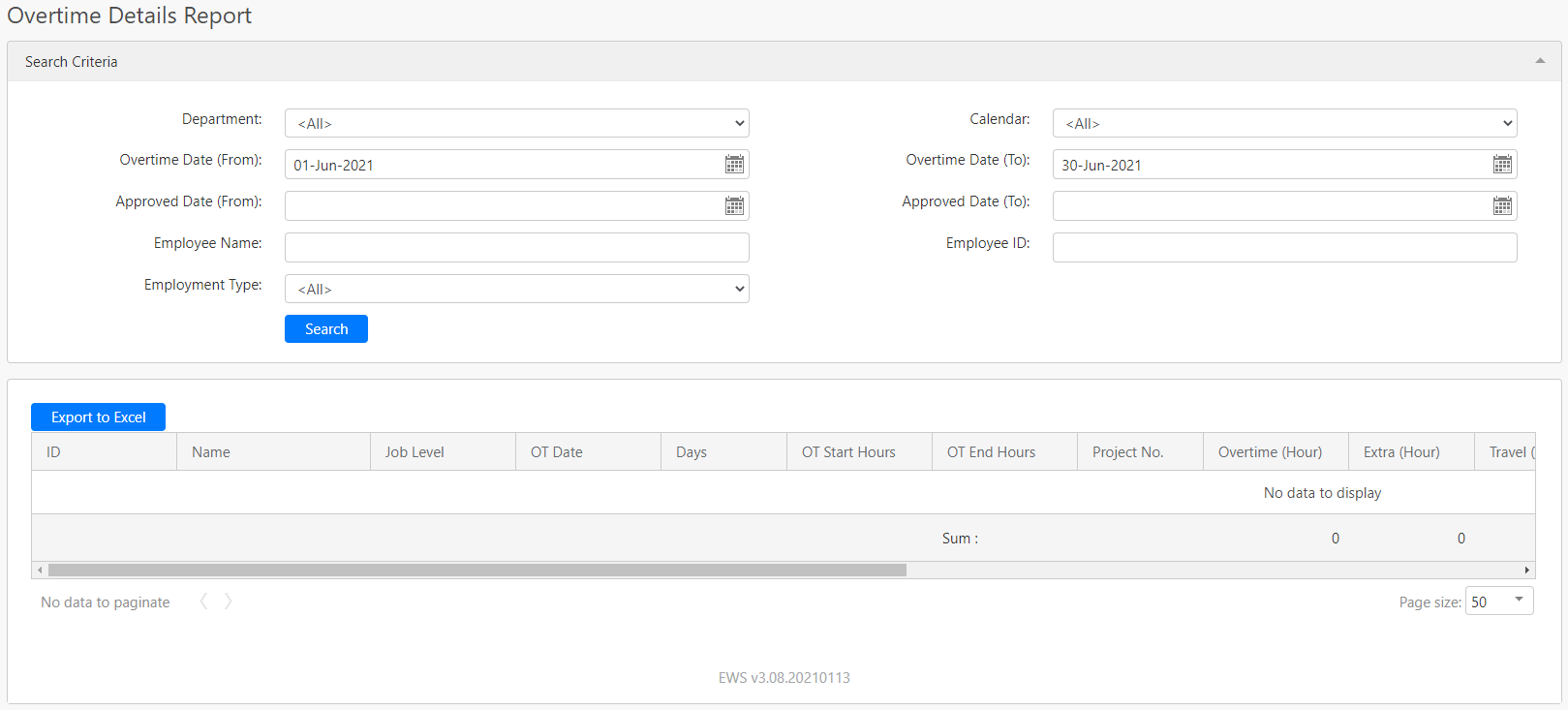Open calendar picker for Overtime Date (From)
The image size is (1568, 710).
[x=735, y=165]
